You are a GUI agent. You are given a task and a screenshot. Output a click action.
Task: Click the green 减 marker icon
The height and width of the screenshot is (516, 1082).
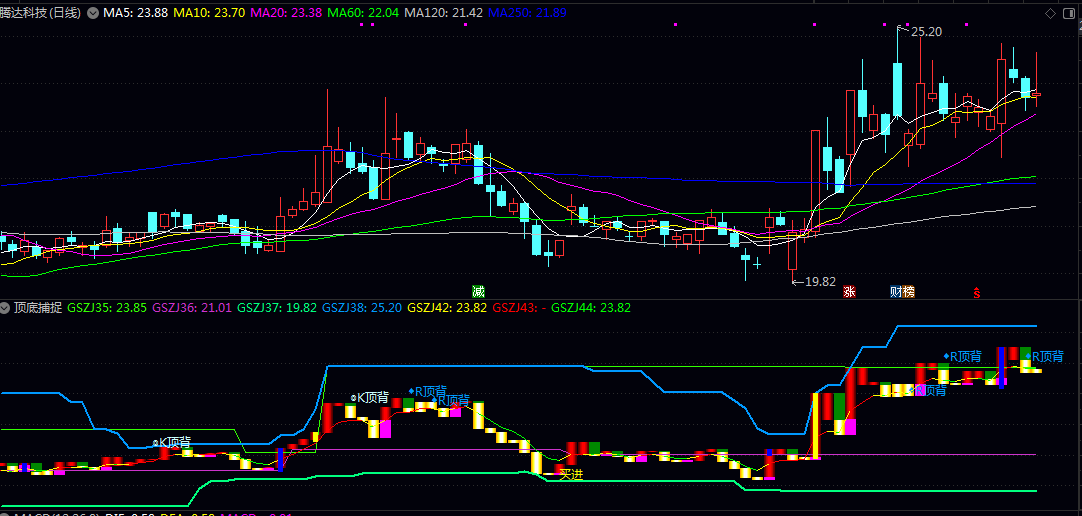point(479,291)
